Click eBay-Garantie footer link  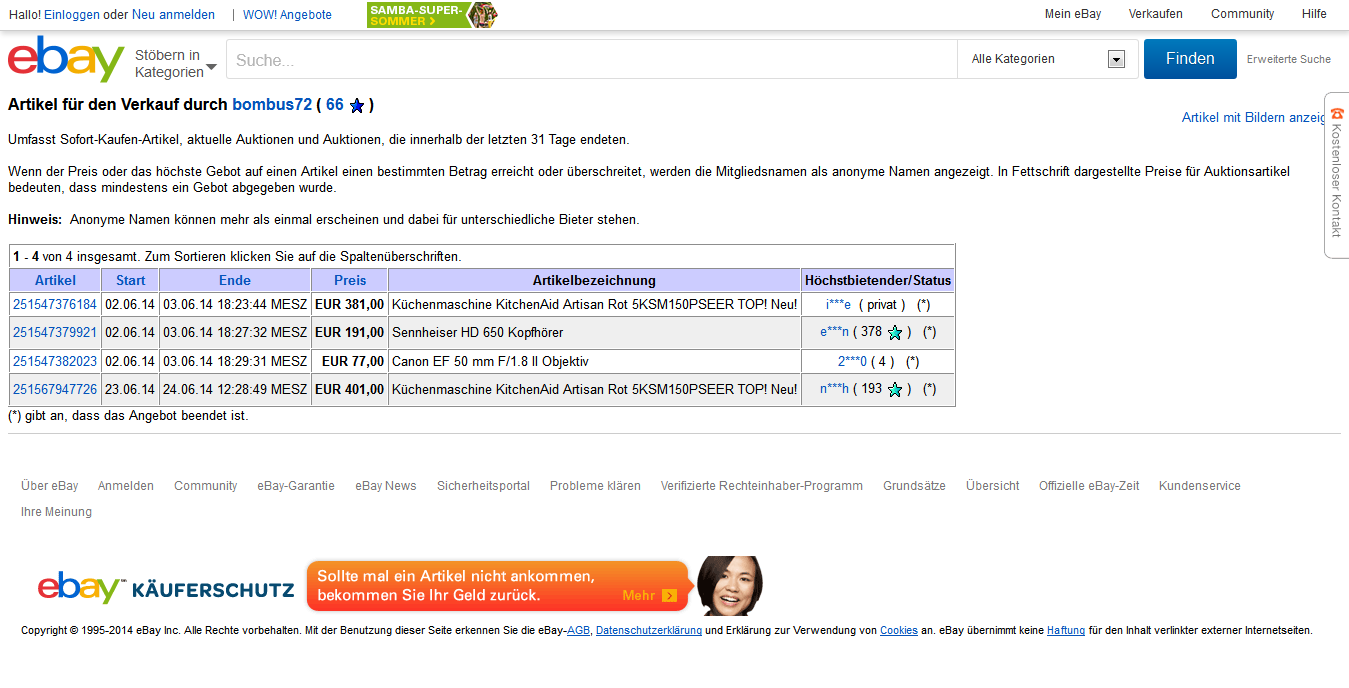point(296,486)
